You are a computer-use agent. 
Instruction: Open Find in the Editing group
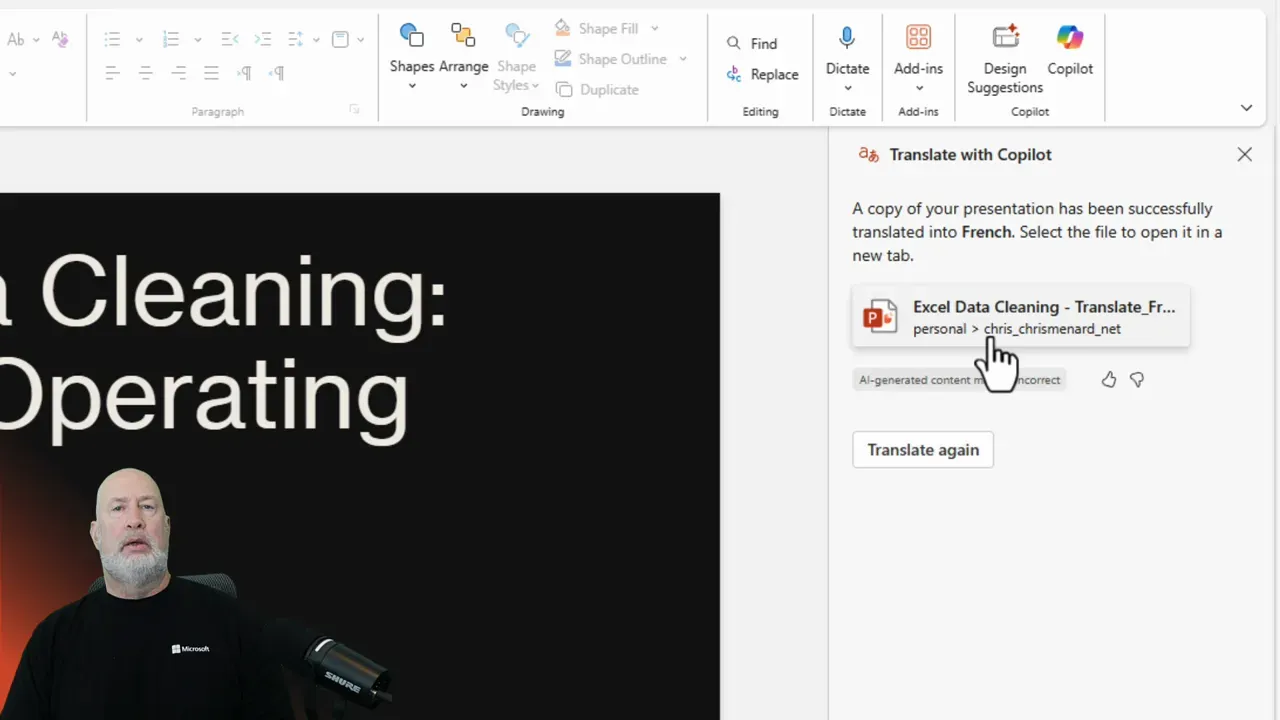755,43
